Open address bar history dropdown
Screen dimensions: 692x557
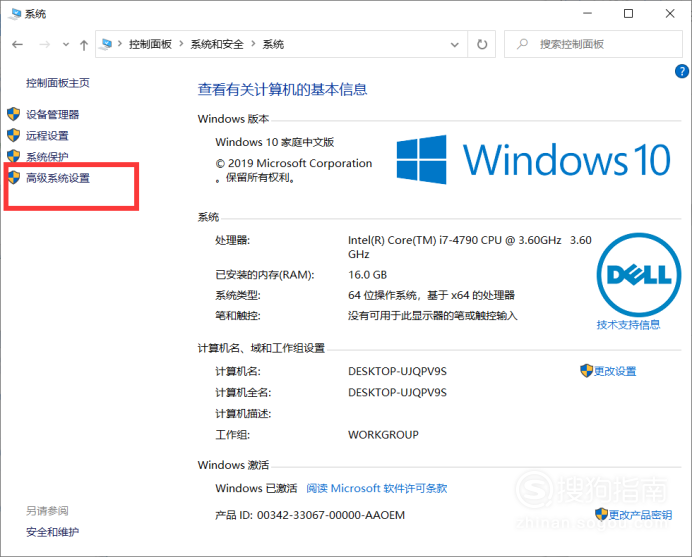tap(455, 44)
